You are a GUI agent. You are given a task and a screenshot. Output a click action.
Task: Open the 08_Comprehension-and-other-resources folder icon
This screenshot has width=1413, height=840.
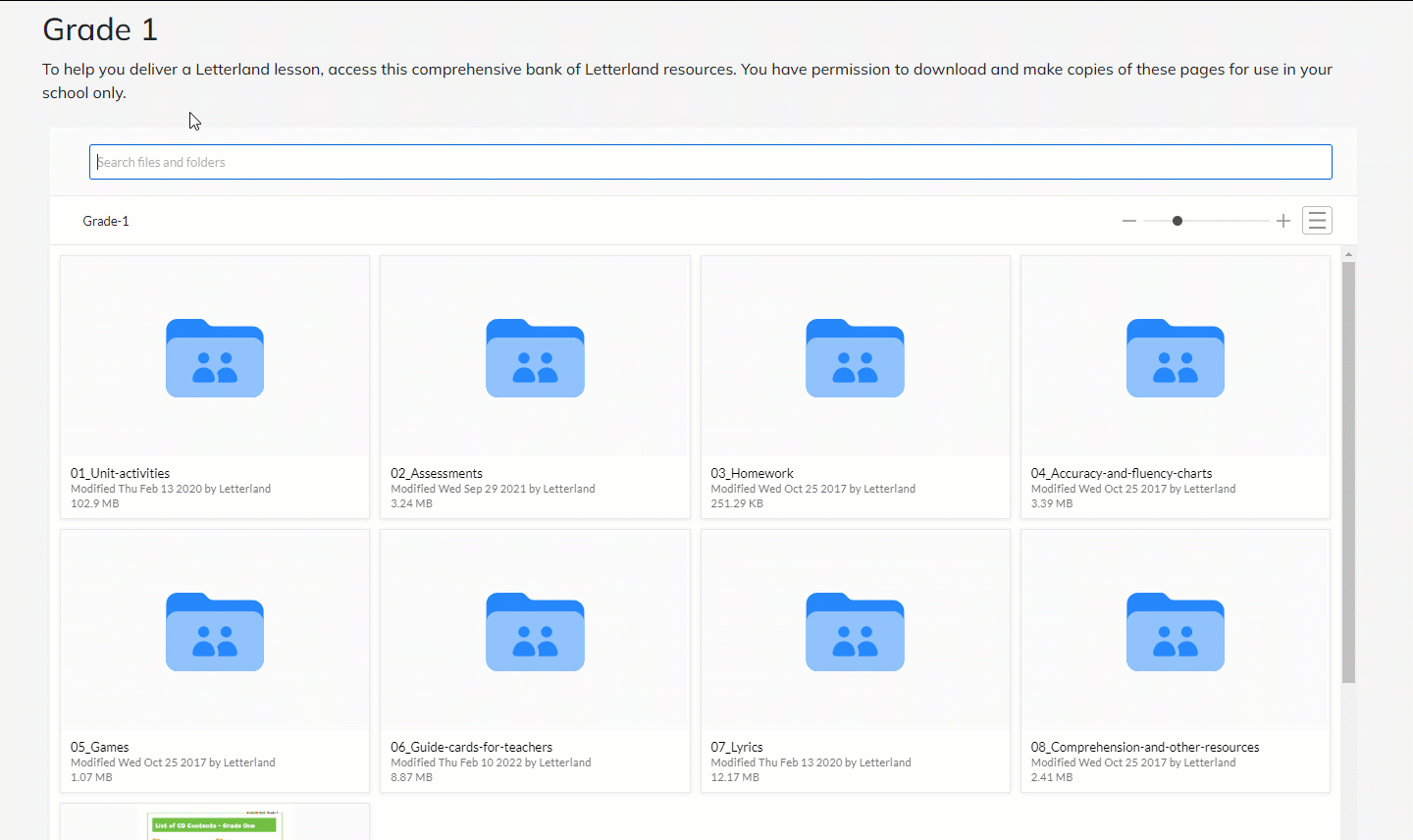[1176, 632]
